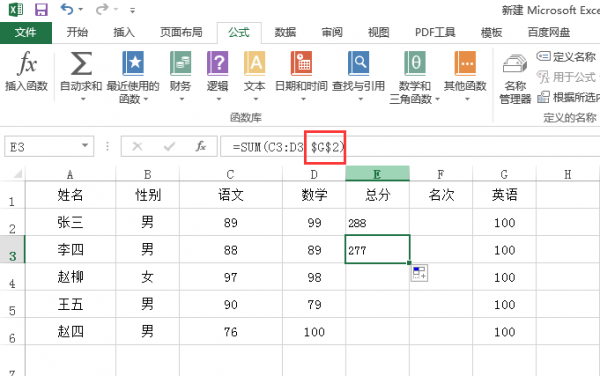600x376 pixels.
Task: Open the Financial (财务) functions icon
Action: (x=180, y=63)
